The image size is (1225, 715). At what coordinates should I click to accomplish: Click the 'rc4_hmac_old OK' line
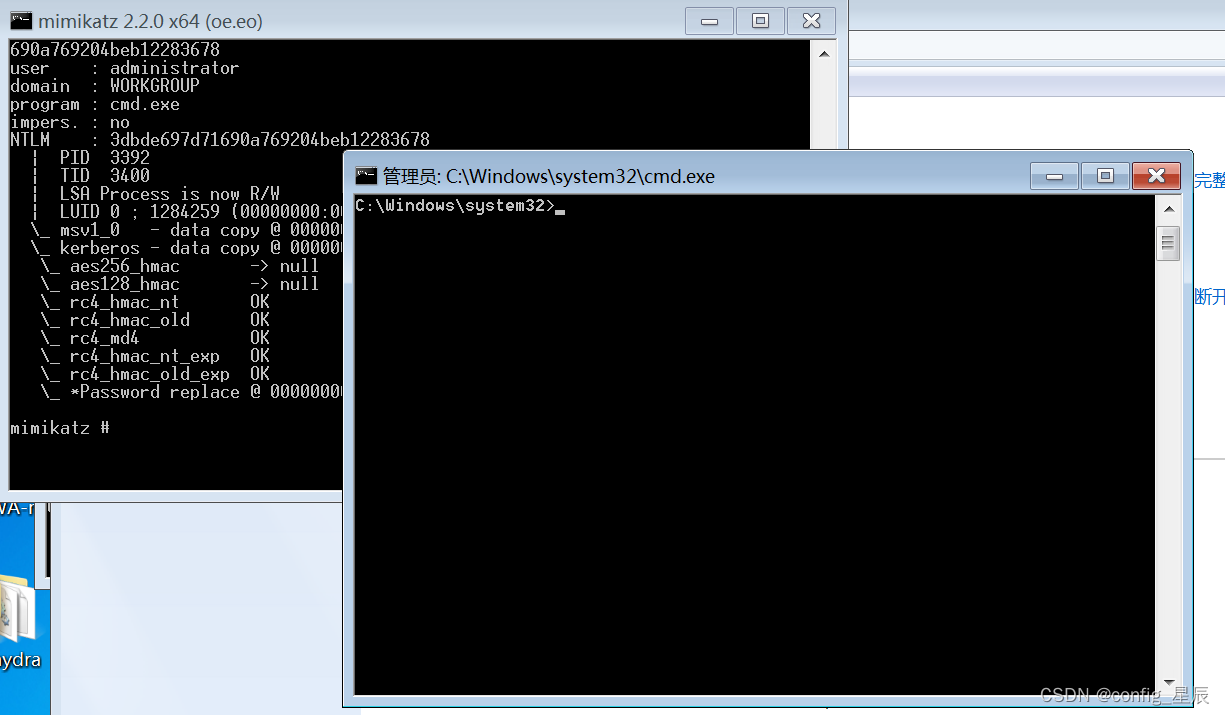[155, 320]
